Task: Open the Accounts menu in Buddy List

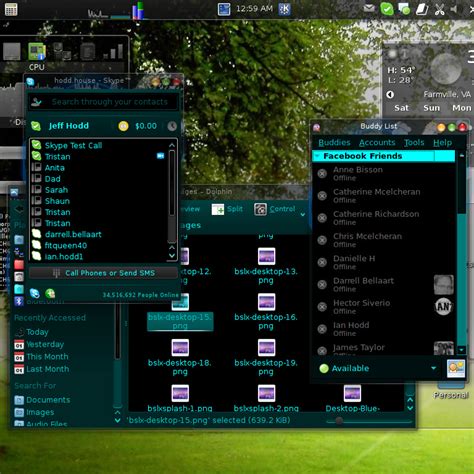Action: click(x=377, y=143)
